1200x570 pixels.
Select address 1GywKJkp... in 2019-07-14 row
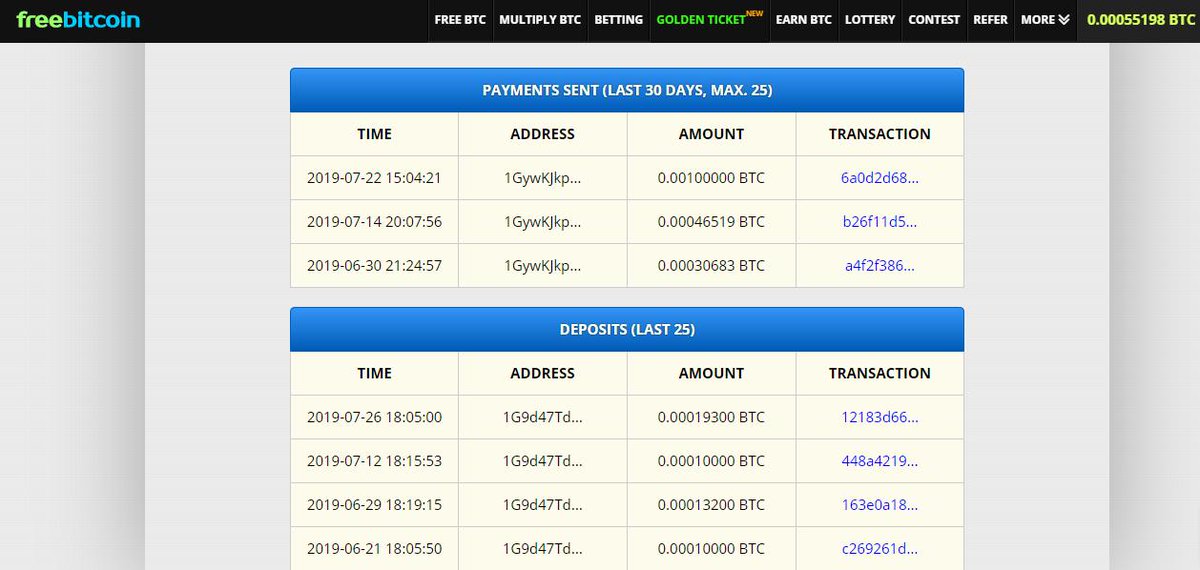click(x=542, y=222)
